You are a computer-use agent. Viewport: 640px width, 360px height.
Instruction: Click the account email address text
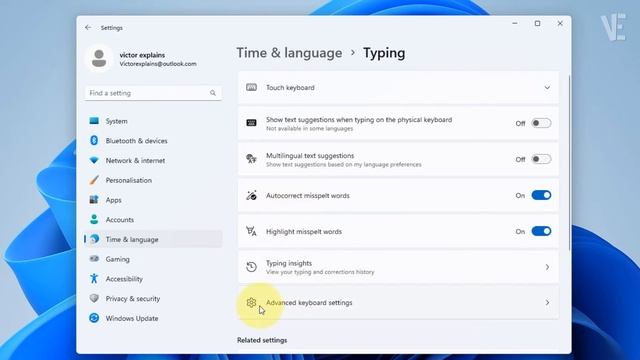(158, 64)
